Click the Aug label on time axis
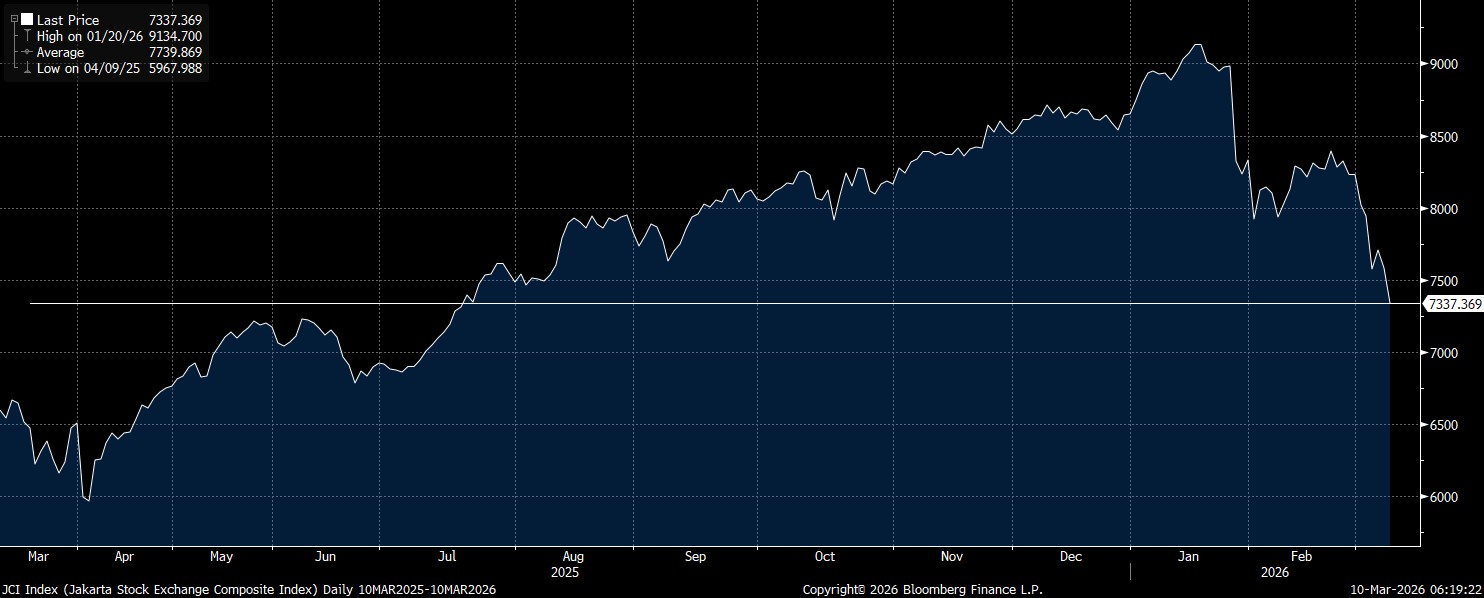Image resolution: width=1484 pixels, height=598 pixels. coord(573,556)
